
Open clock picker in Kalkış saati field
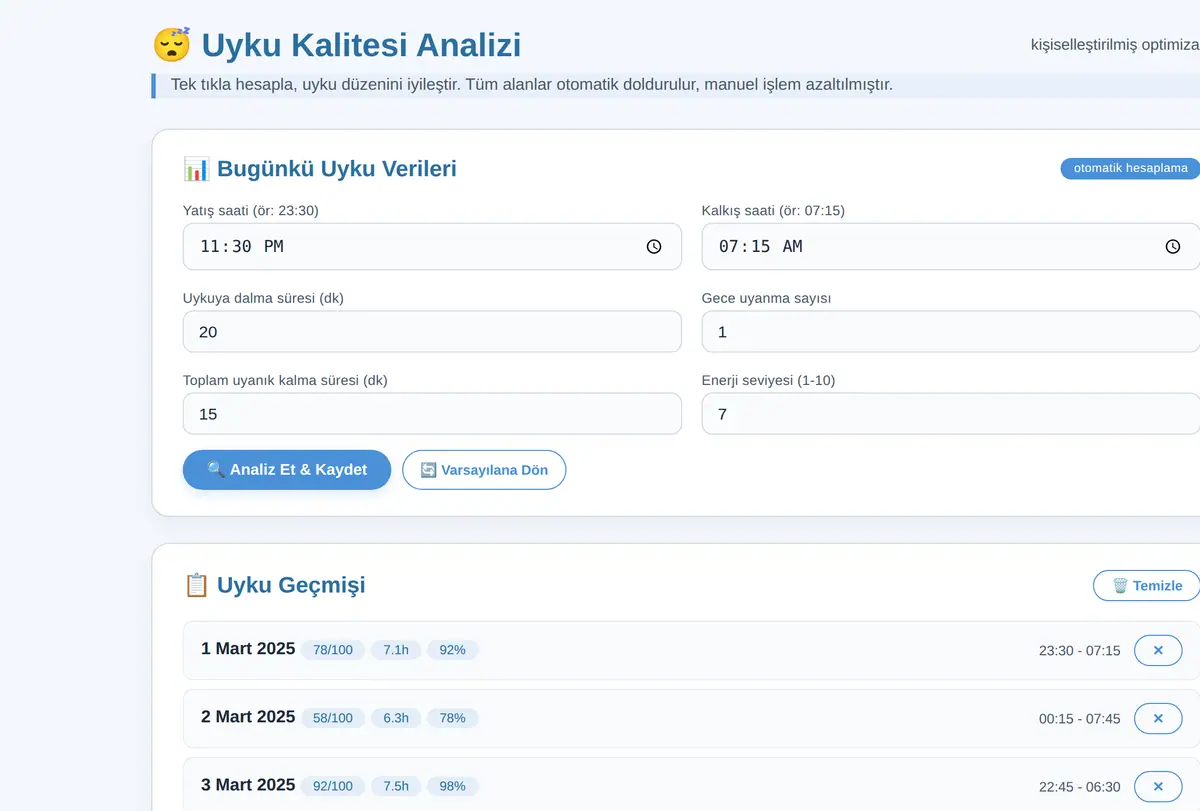1173,246
